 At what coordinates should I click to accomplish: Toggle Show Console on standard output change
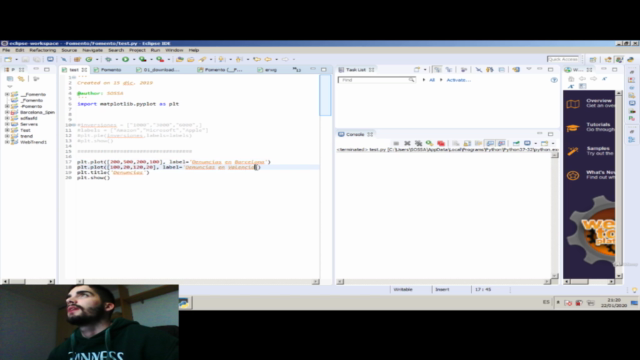coord(490,143)
